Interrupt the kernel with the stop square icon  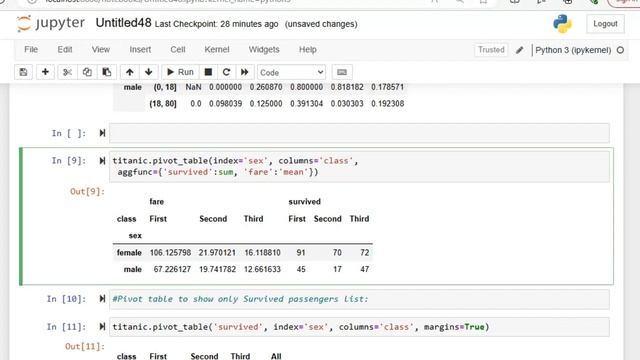208,72
